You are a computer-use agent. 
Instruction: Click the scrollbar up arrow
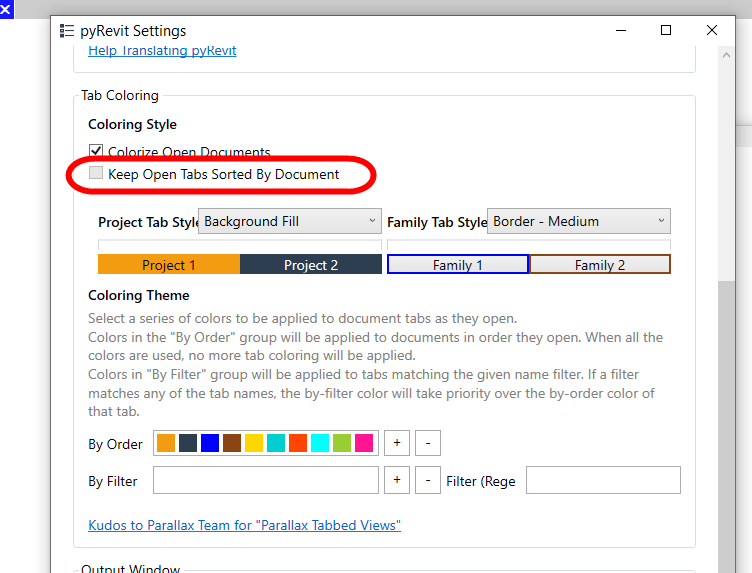click(727, 55)
